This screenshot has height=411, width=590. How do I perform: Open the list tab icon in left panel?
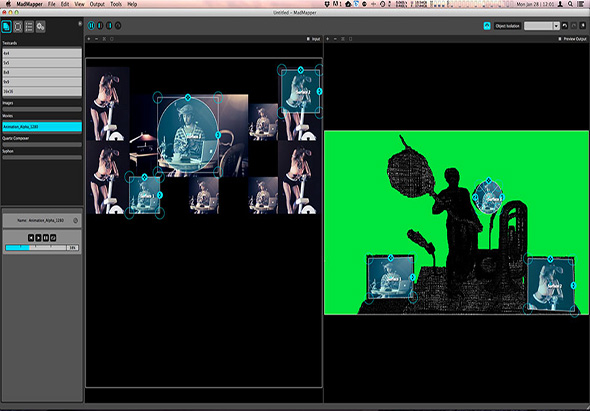click(29, 27)
